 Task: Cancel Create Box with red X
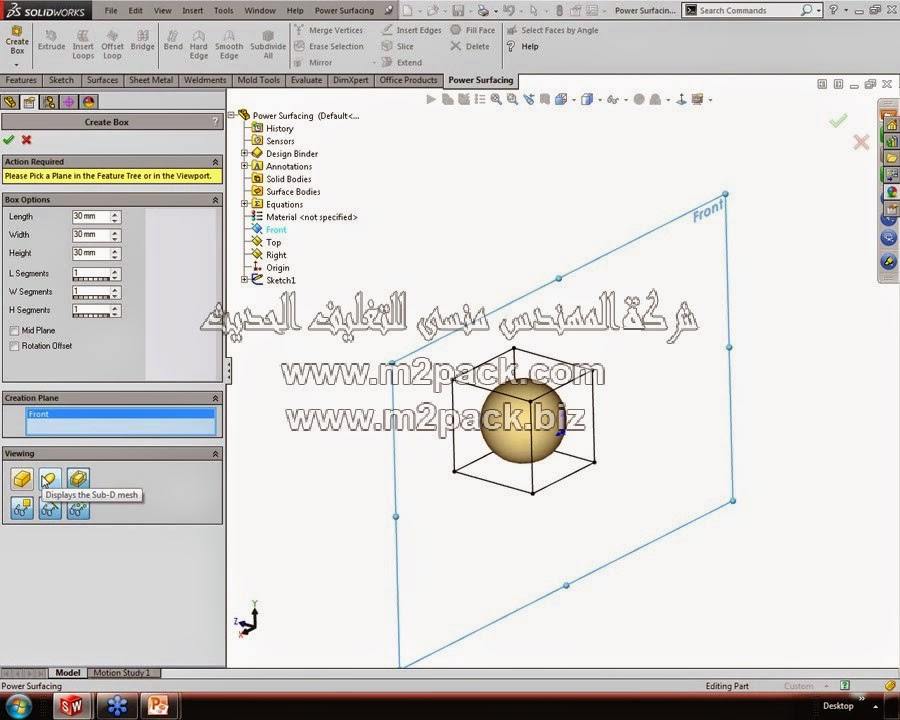(26, 140)
